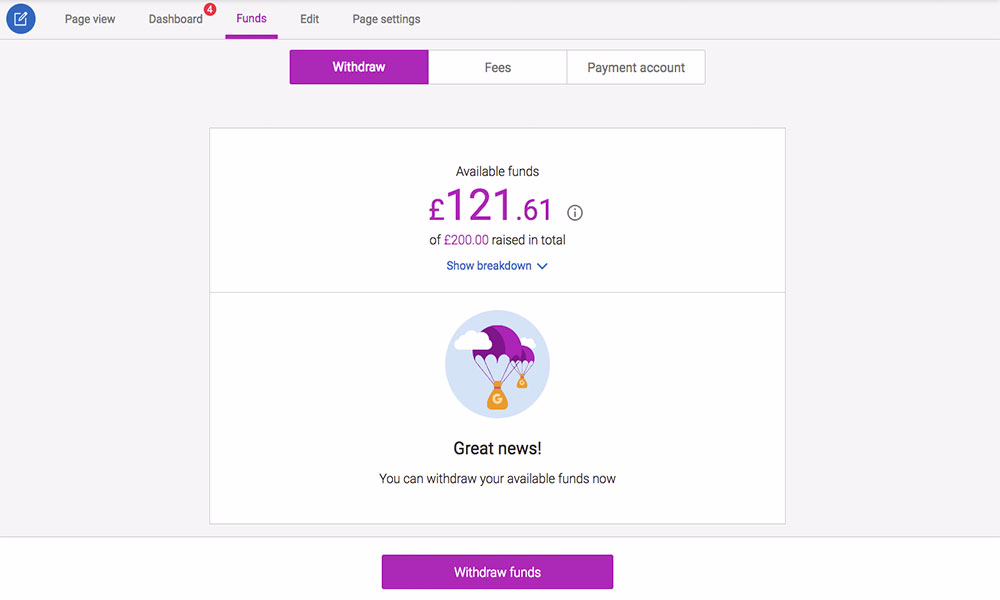1000x600 pixels.
Task: Expand the Show breakdown chevron arrow
Action: [x=542, y=266]
